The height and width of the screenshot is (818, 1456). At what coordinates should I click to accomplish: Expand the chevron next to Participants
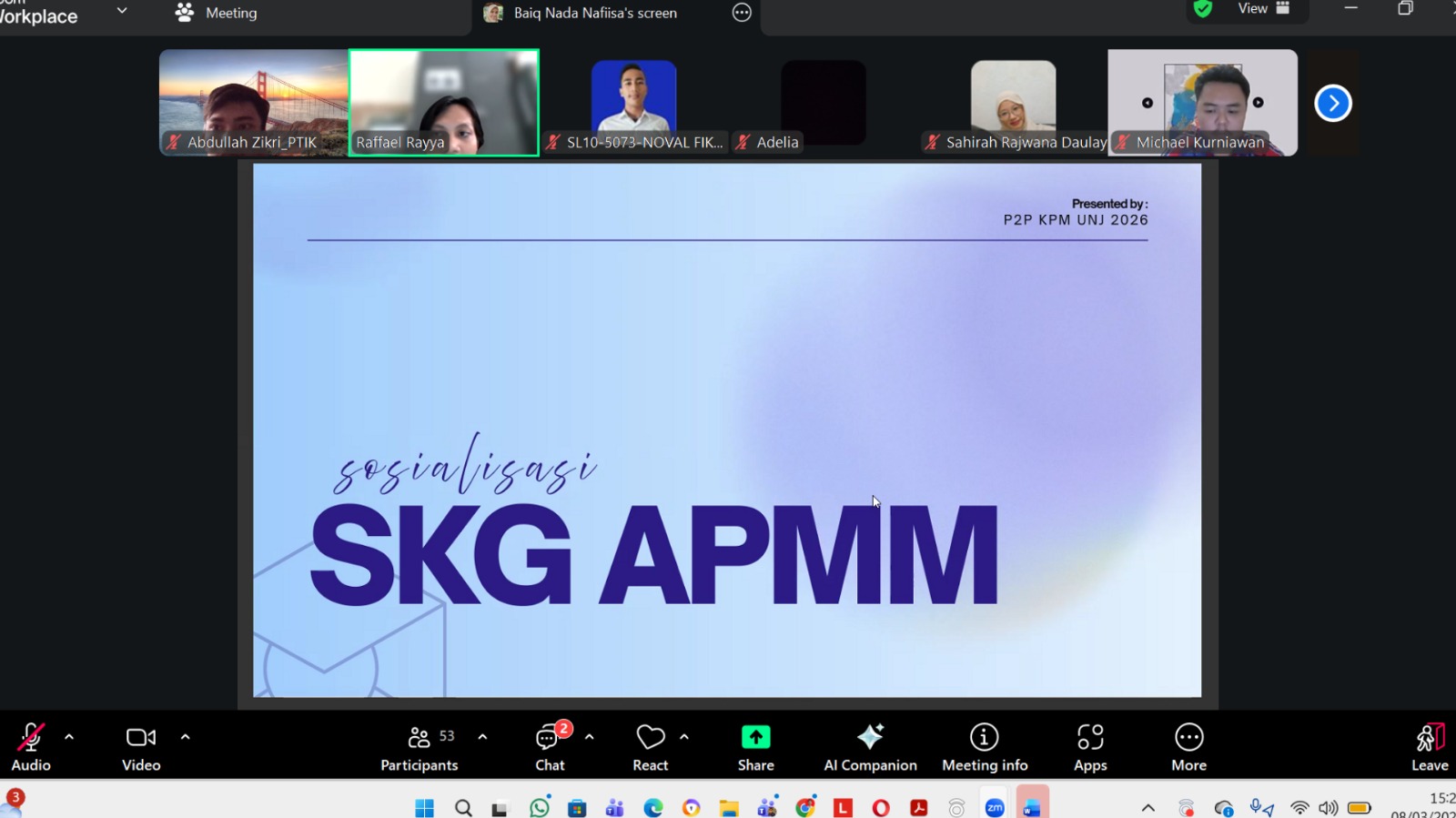click(482, 737)
